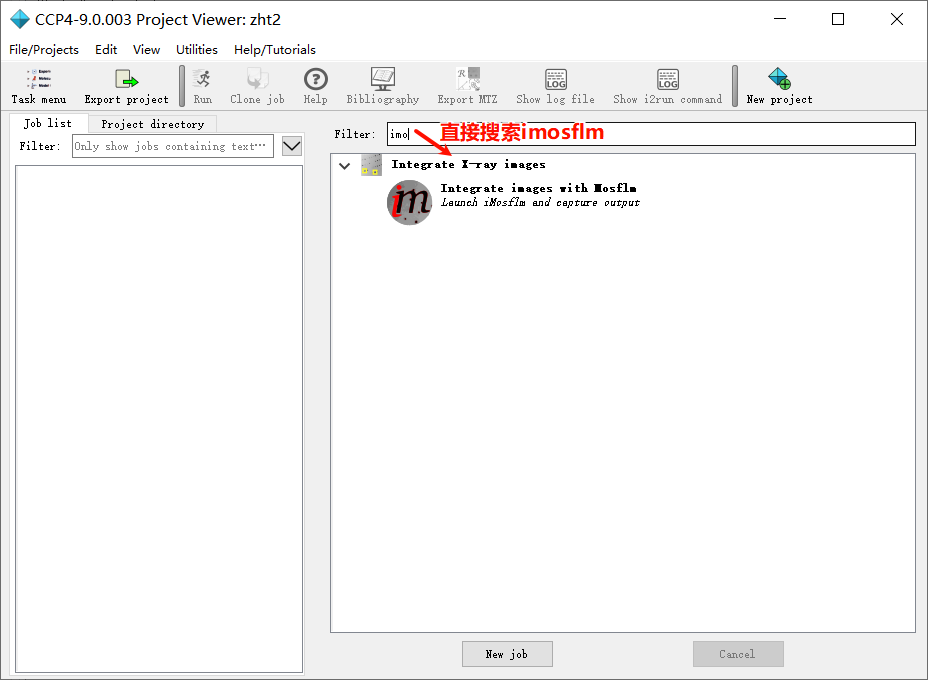This screenshot has width=928, height=680.
Task: Open the Utilities menu
Action: click(x=196, y=50)
